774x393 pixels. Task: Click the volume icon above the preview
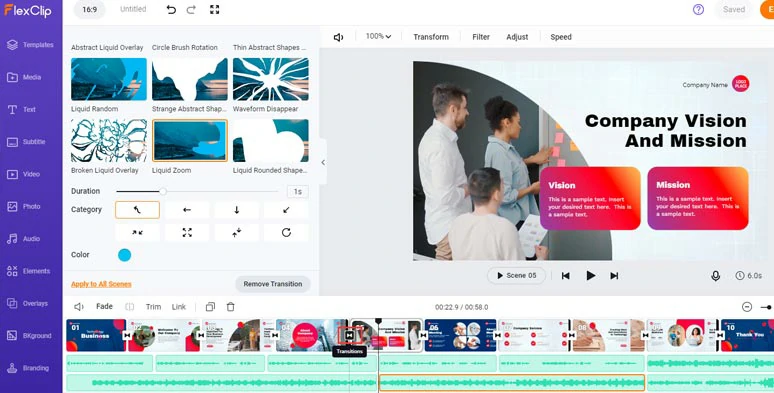point(338,37)
